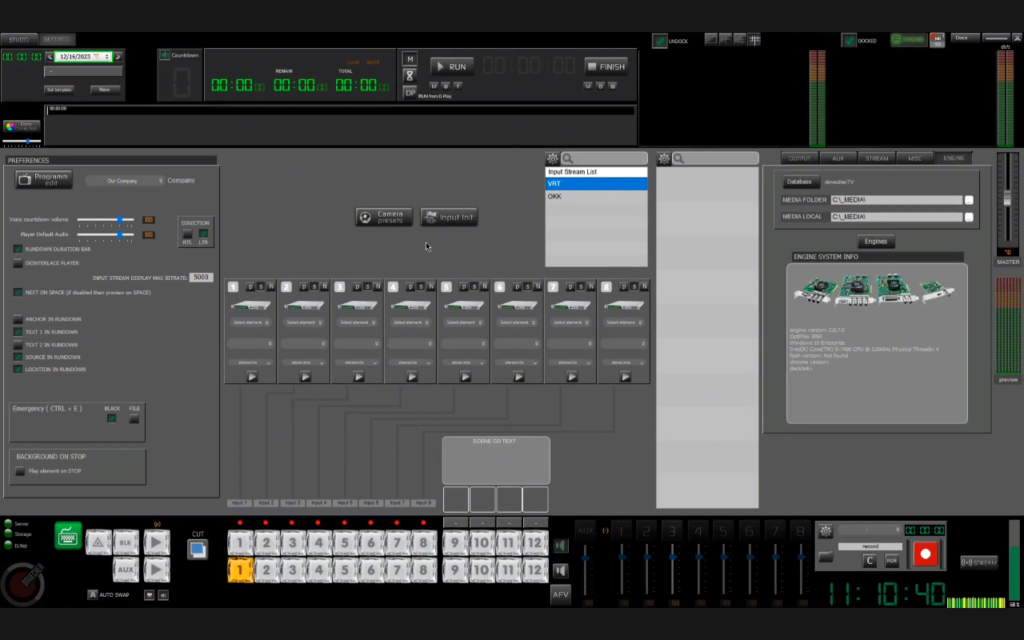Open channel 6 stereo mix dropdown
The height and width of the screenshot is (640, 1024).
coord(517,362)
